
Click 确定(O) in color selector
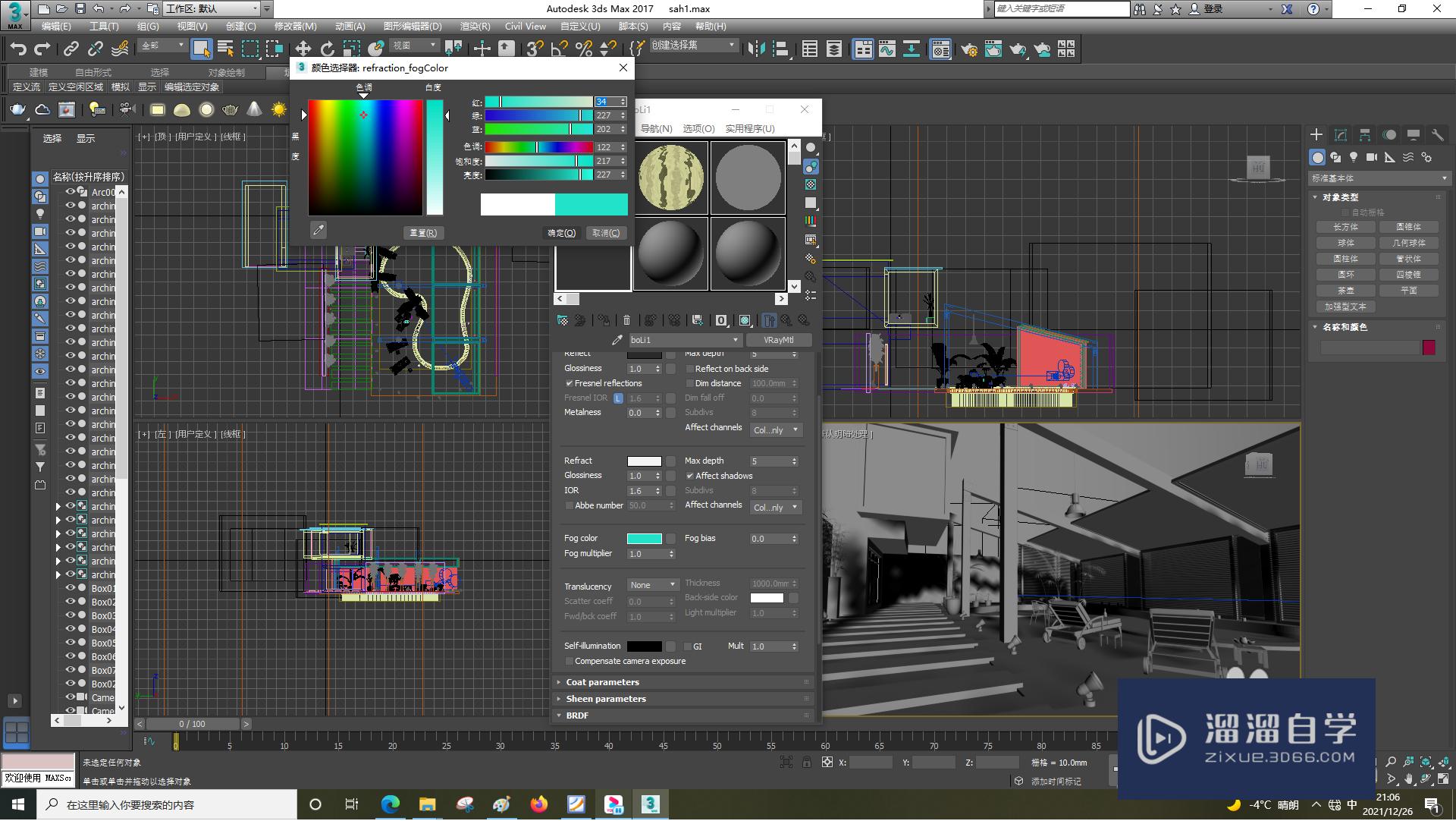pyautogui.click(x=562, y=234)
